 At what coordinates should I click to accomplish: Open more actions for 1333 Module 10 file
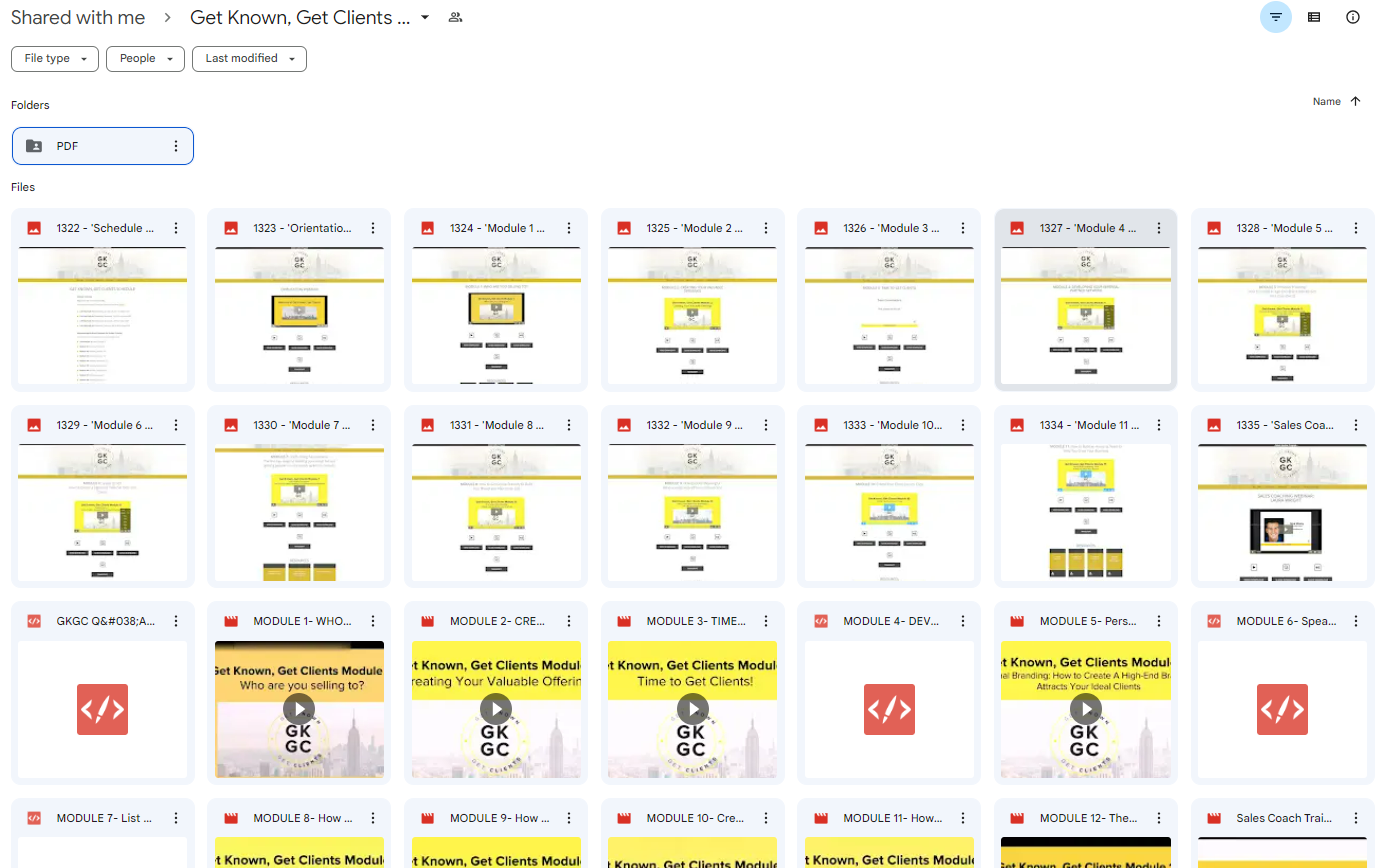tap(962, 426)
